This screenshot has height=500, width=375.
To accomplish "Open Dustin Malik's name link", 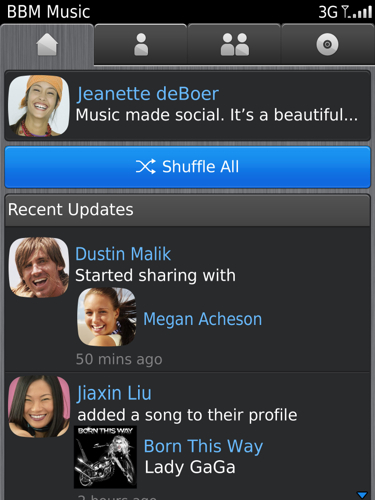I will click(123, 254).
